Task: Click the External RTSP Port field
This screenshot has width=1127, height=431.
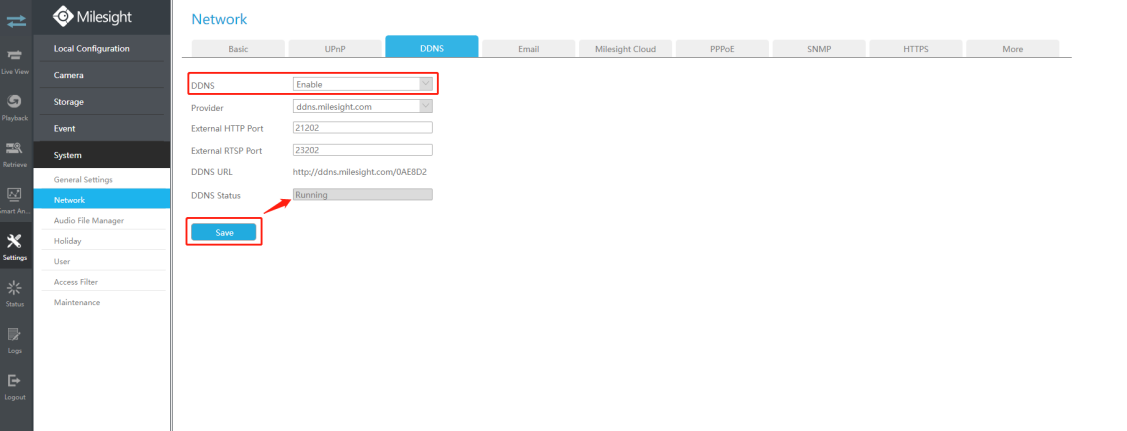Action: 363,150
